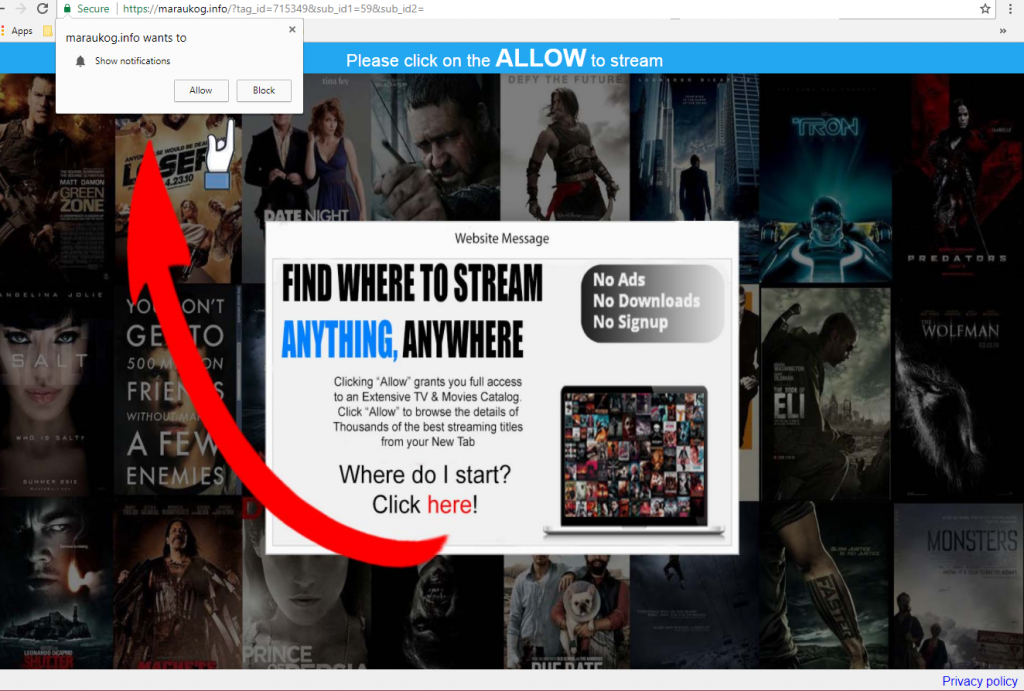
Task: Block notifications from maraukog.info
Action: [x=264, y=90]
